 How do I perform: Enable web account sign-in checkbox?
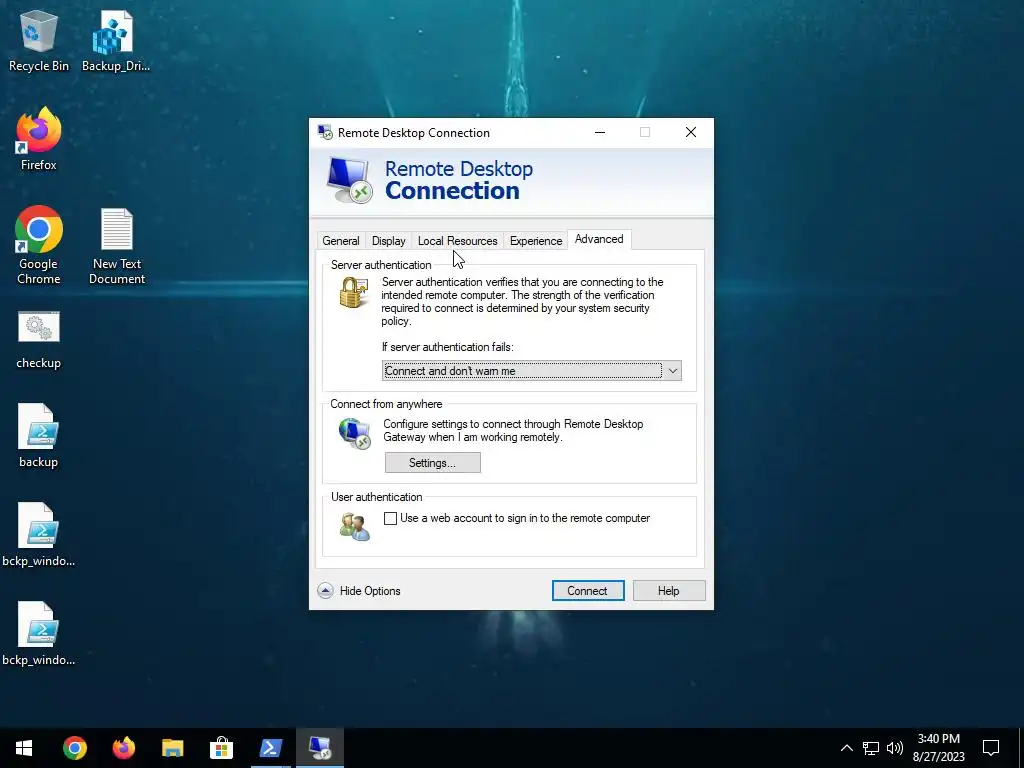391,519
